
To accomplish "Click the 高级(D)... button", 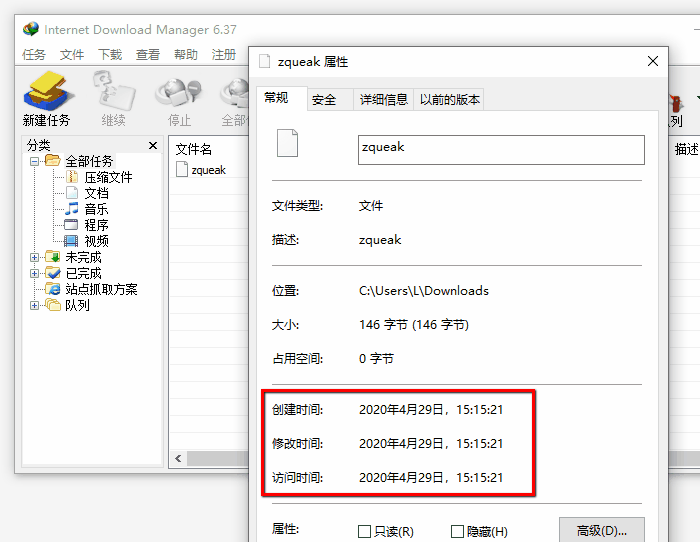I will 601,530.
